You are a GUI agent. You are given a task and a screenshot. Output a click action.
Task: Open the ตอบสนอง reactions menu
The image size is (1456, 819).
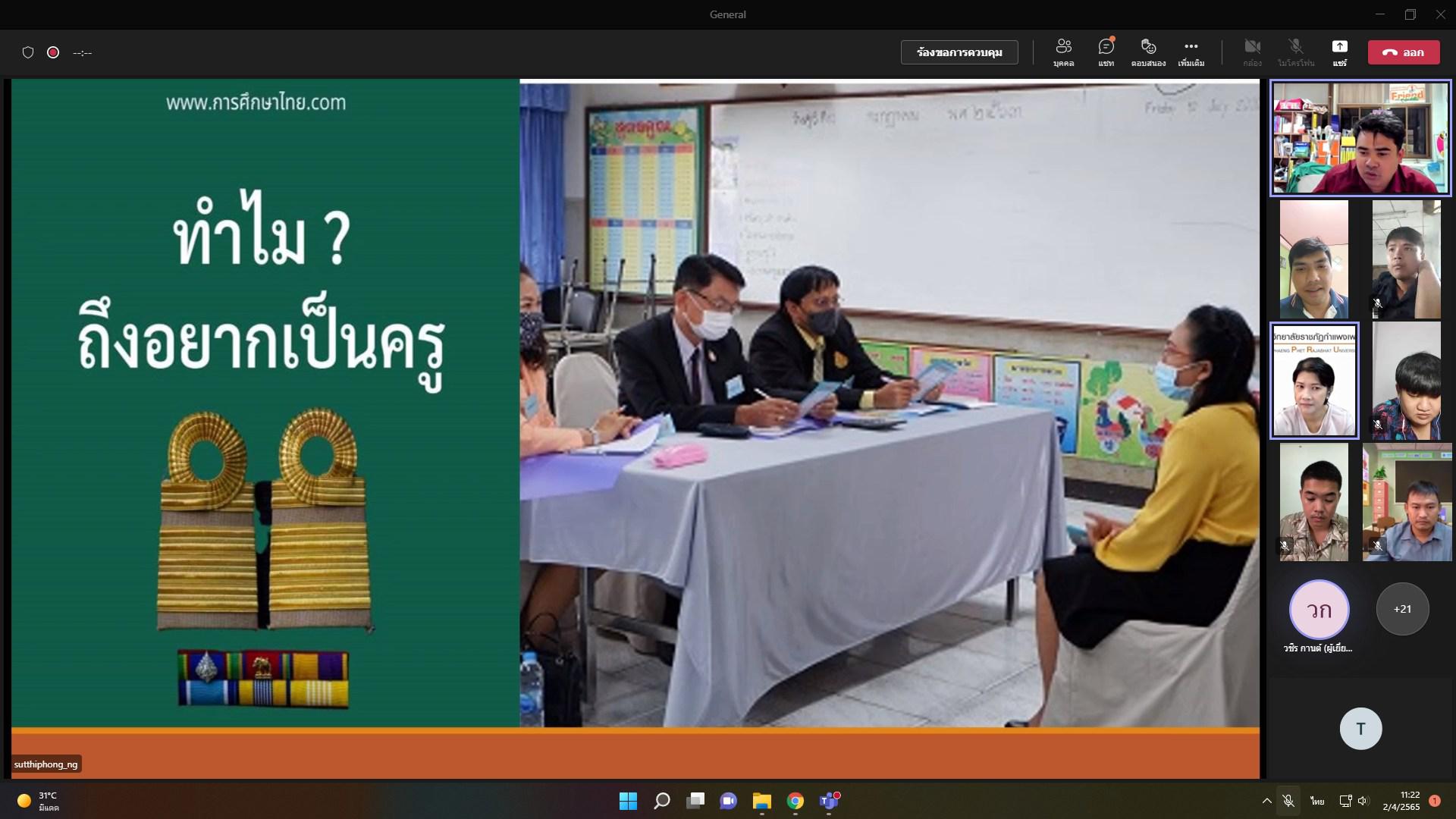click(1148, 52)
